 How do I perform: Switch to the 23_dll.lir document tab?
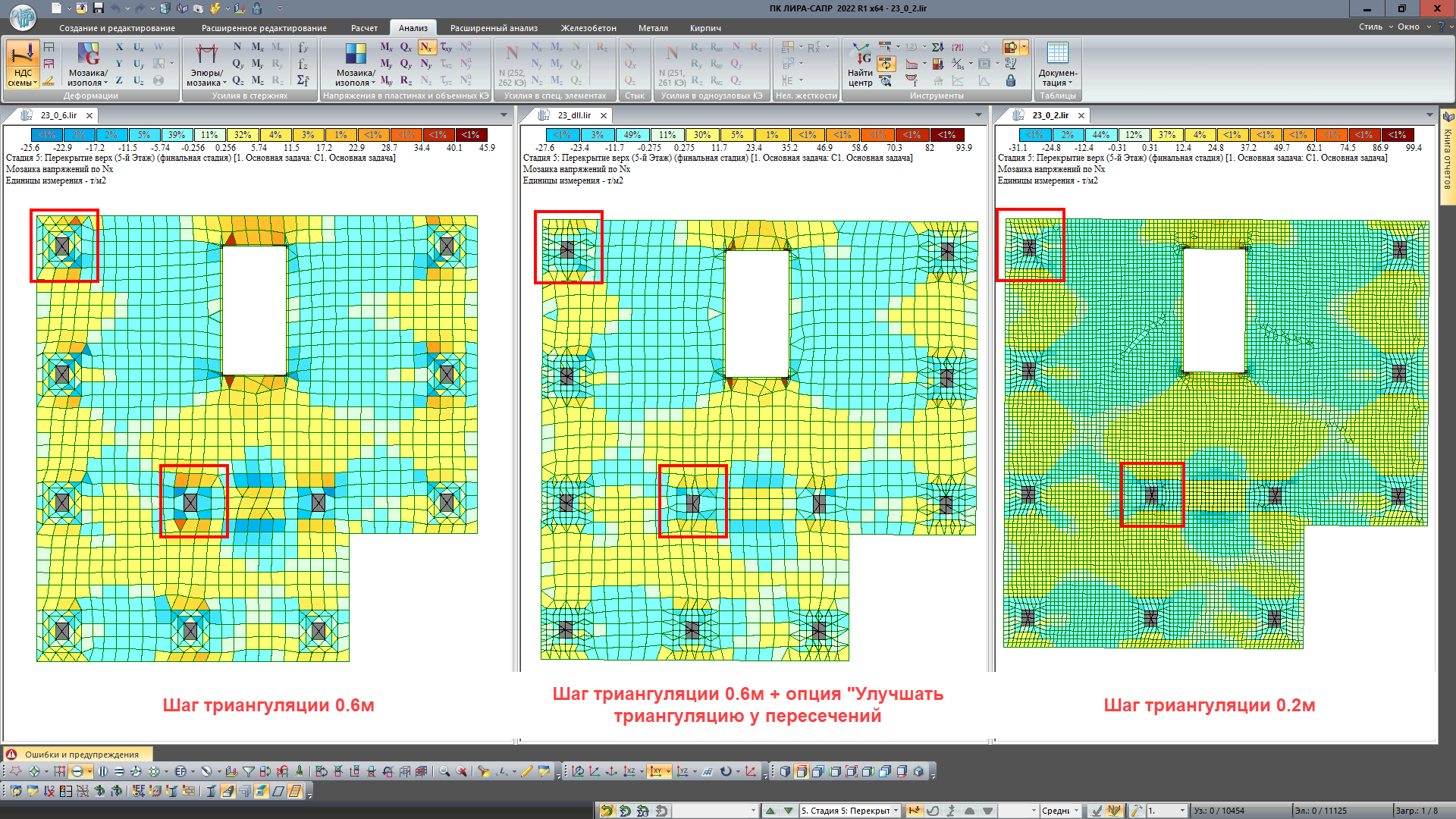pos(574,115)
